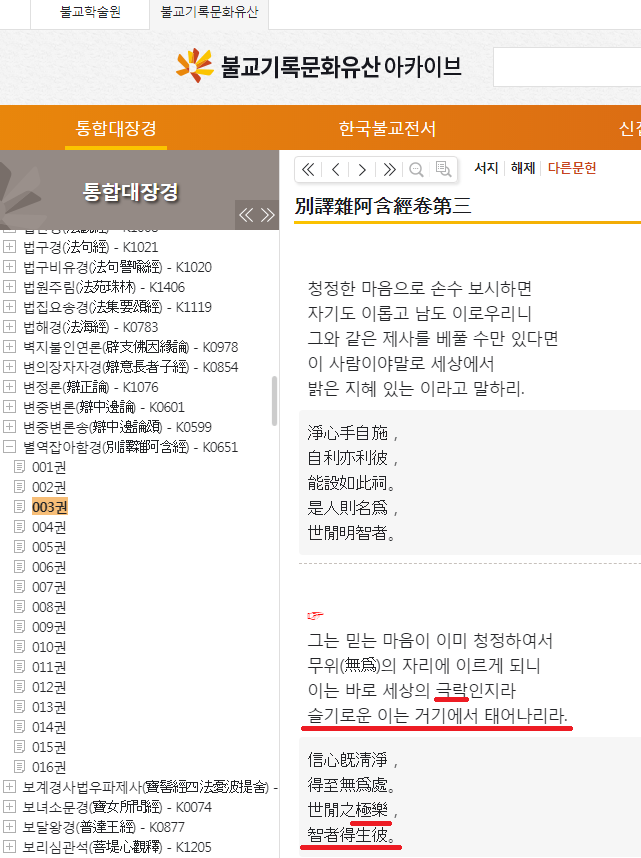The height and width of the screenshot is (858, 641).
Task: Click the sidebar tree scrollbar thumb
Action: [274, 401]
